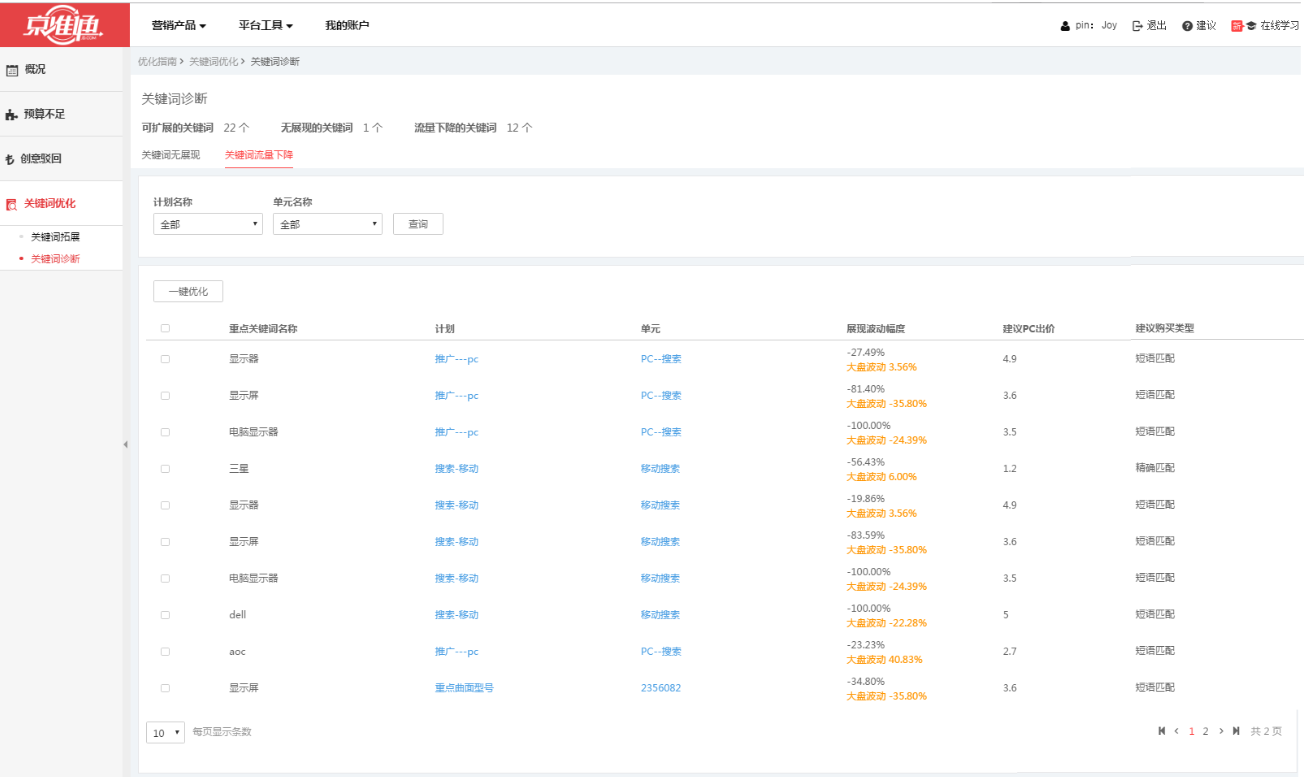Click the 关键词优化 sidebar icon
Image resolution: width=1304 pixels, height=777 pixels.
(12, 204)
